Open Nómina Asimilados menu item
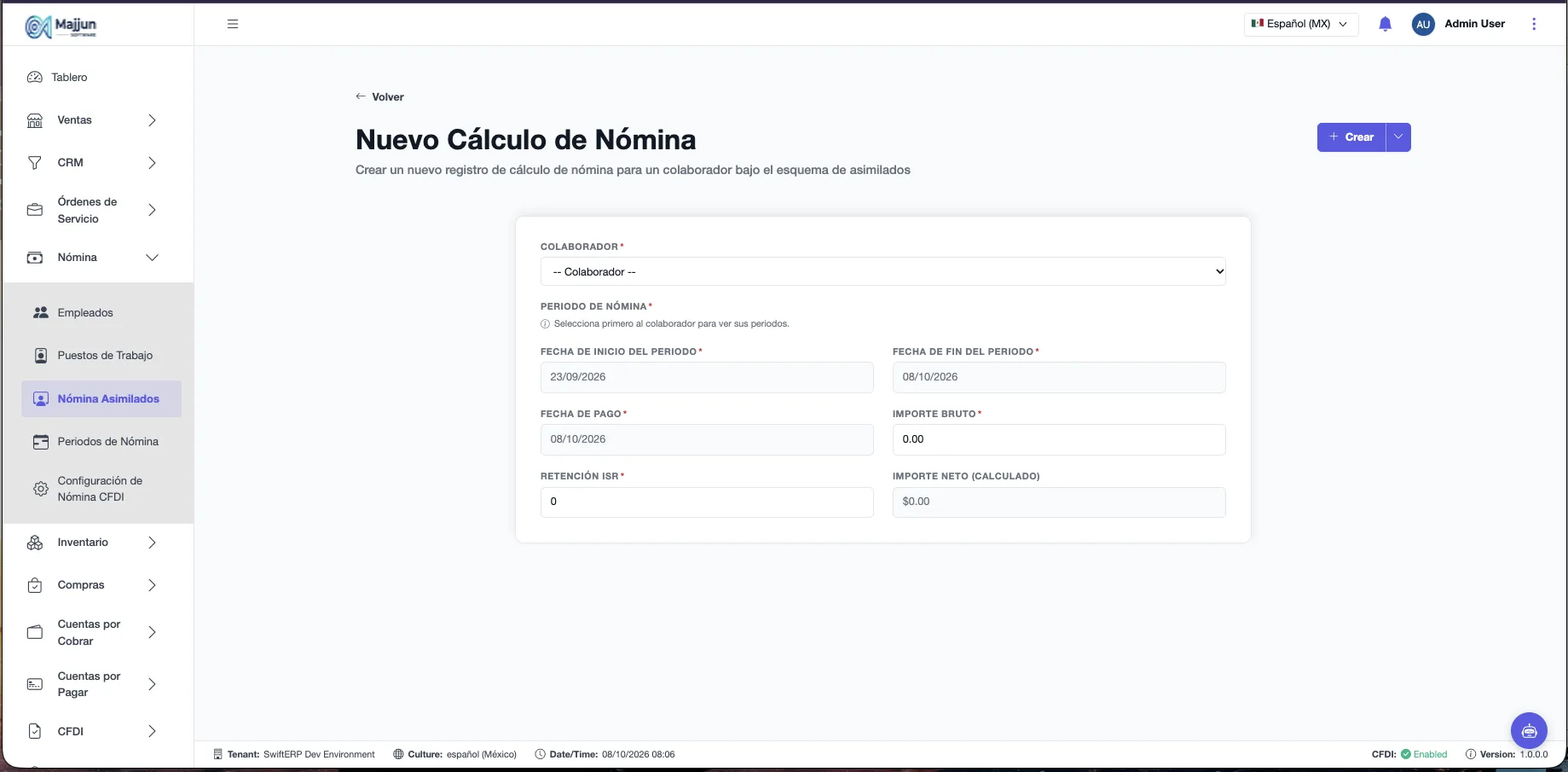Viewport: 1568px width, 772px height. tap(101, 398)
